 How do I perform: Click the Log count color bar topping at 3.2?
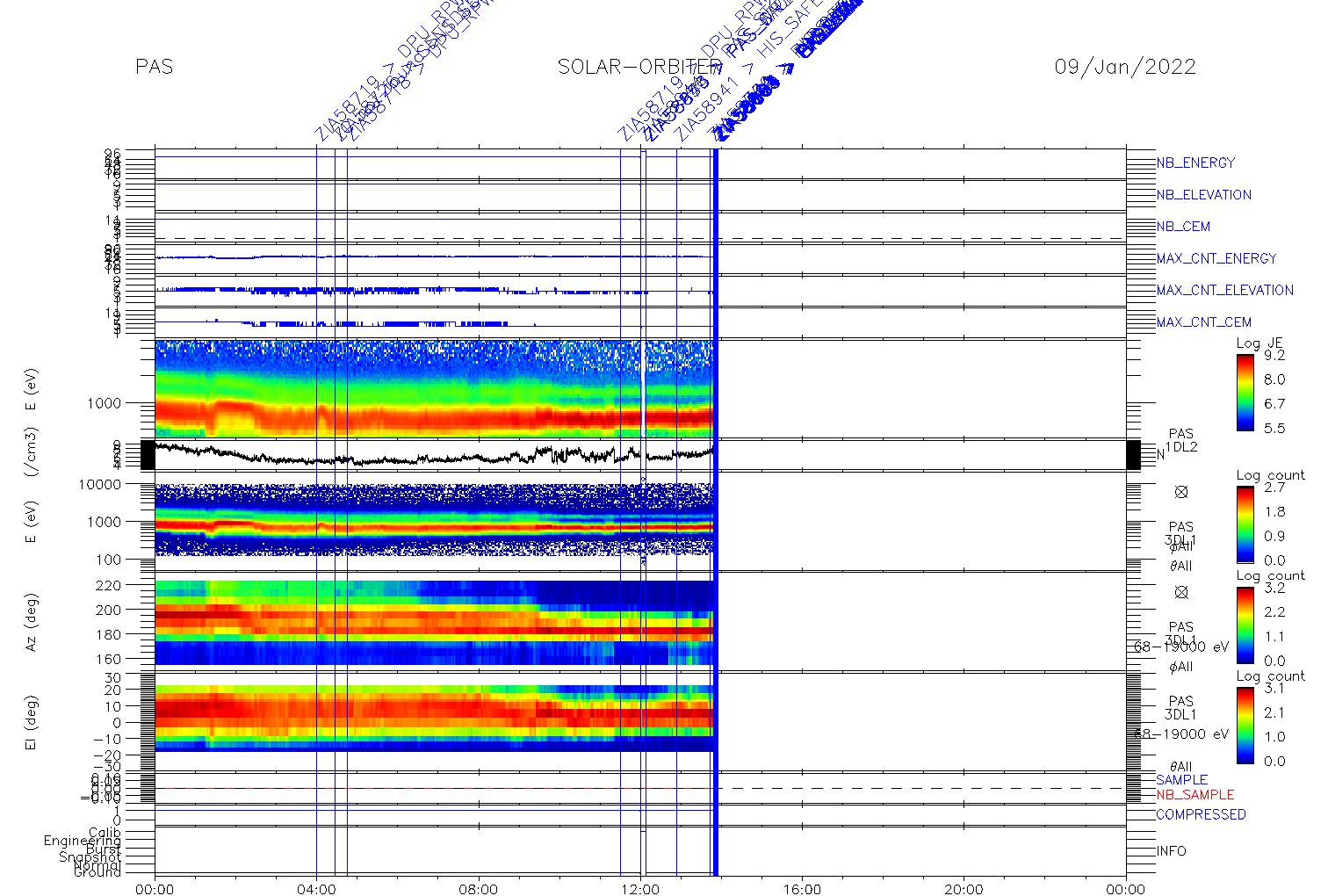1245,625
